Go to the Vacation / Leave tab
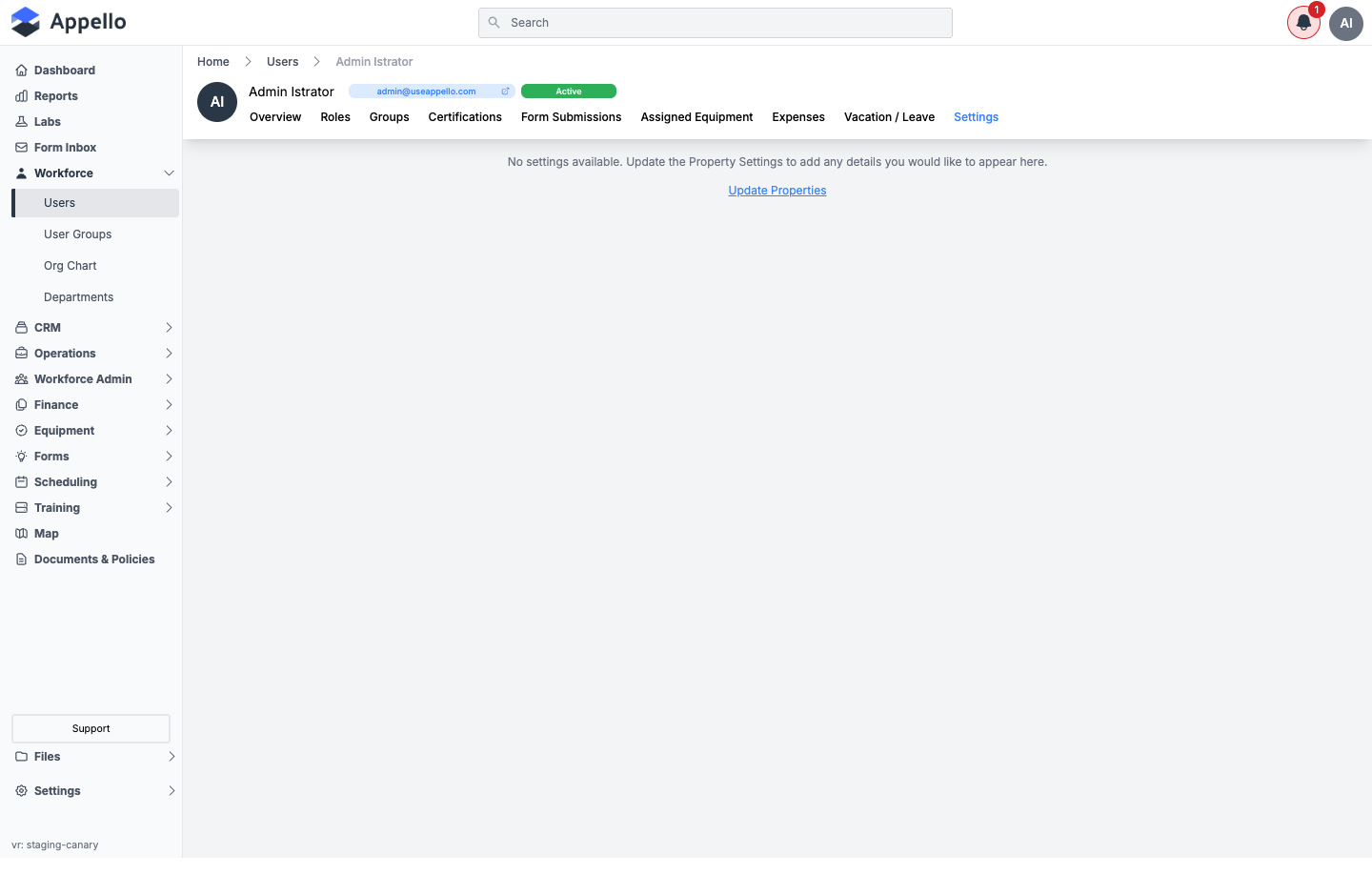 [x=889, y=117]
